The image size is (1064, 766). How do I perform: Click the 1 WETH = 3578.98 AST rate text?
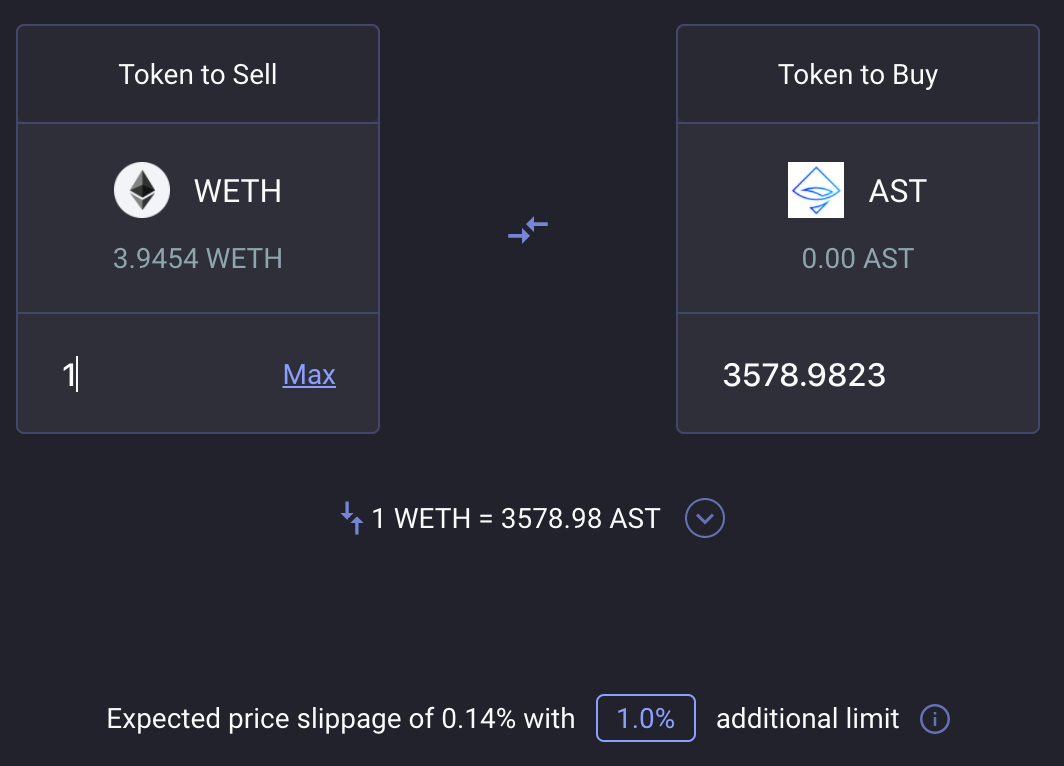516,518
